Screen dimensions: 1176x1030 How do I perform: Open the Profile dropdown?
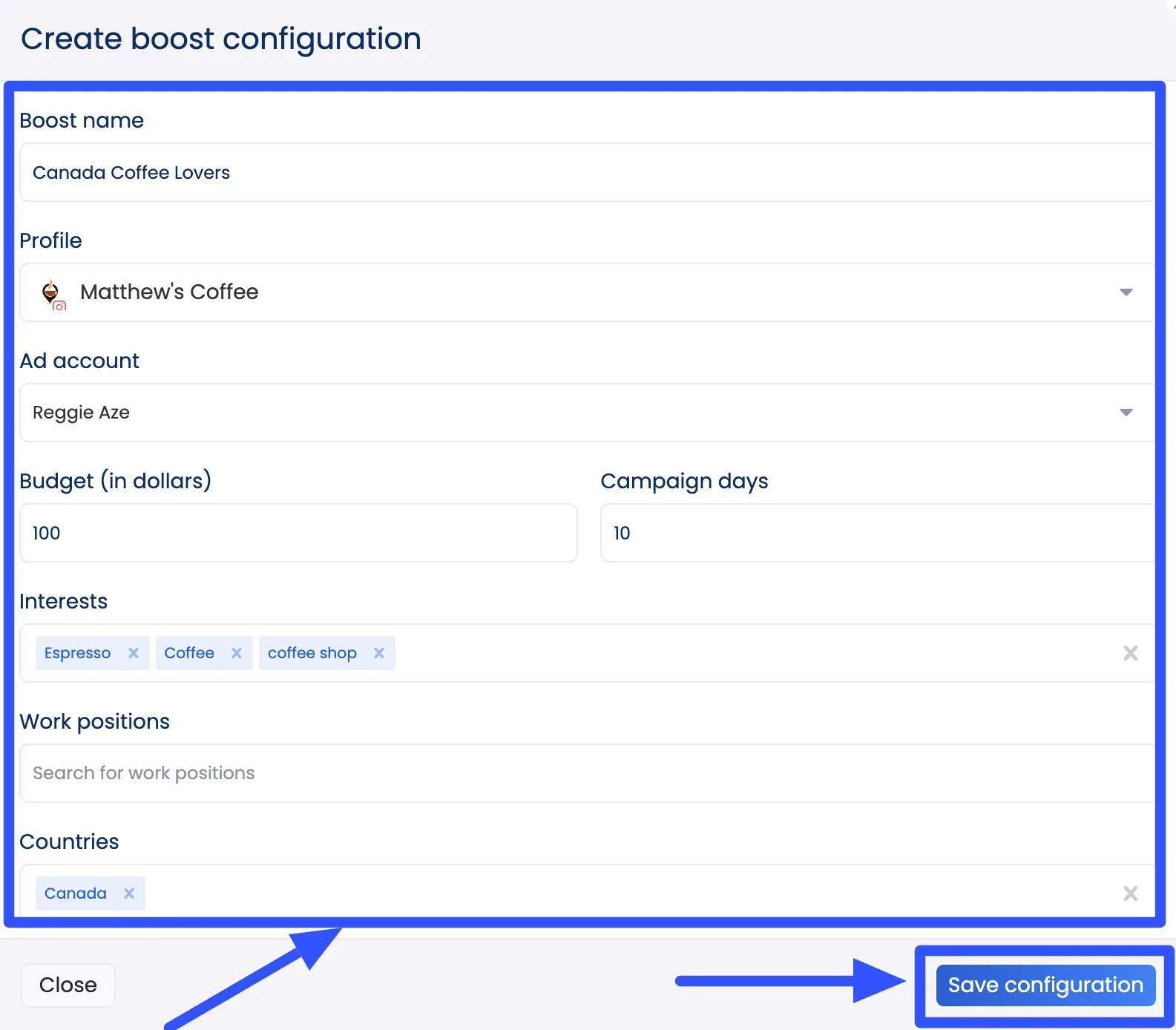pos(1126,292)
